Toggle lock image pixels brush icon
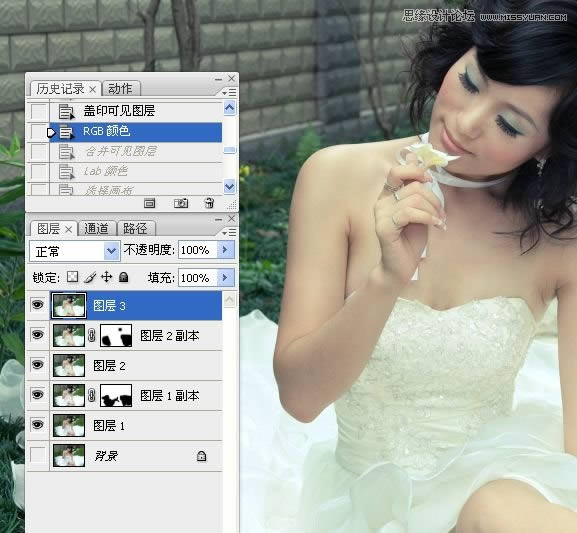Viewport: 577px width, 533px height. (90, 277)
